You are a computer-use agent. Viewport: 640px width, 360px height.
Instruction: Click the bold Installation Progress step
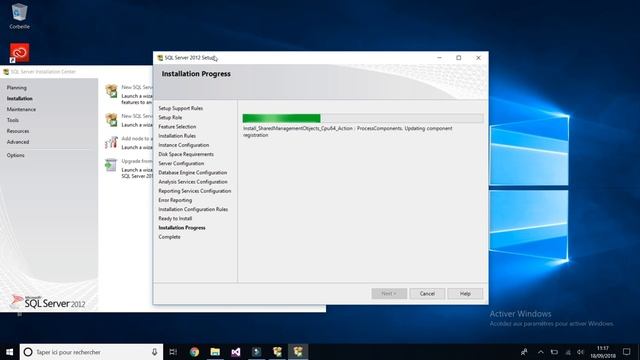coord(182,228)
